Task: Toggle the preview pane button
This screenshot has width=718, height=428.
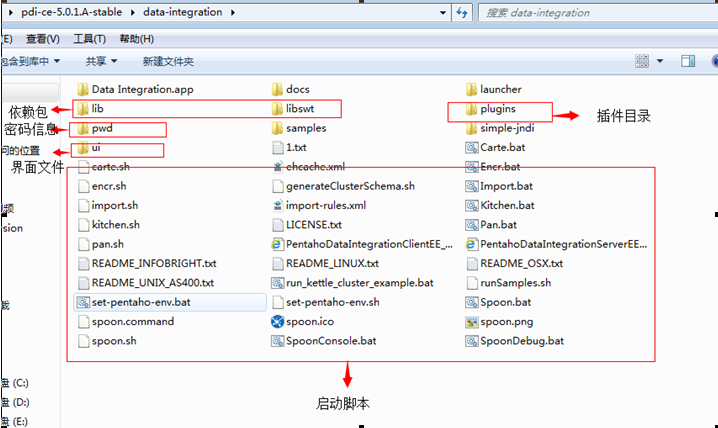Action: point(688,61)
